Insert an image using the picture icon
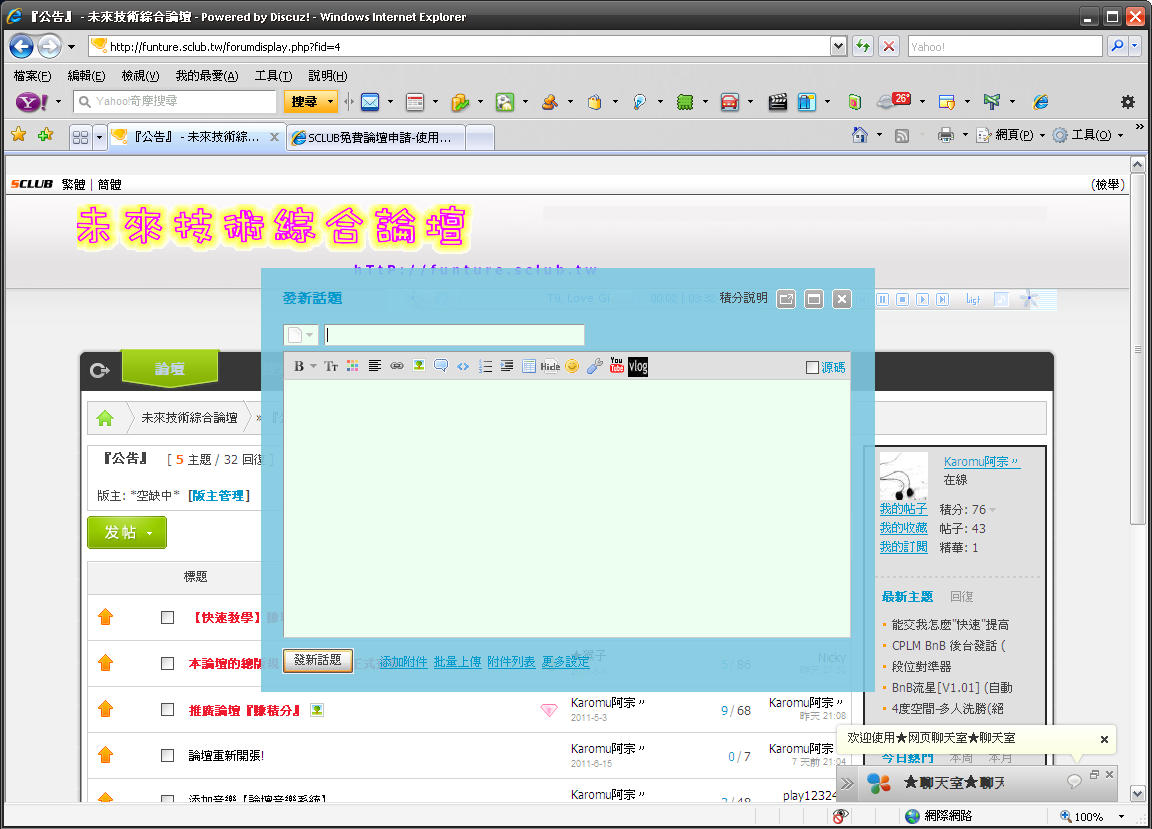 (x=419, y=366)
